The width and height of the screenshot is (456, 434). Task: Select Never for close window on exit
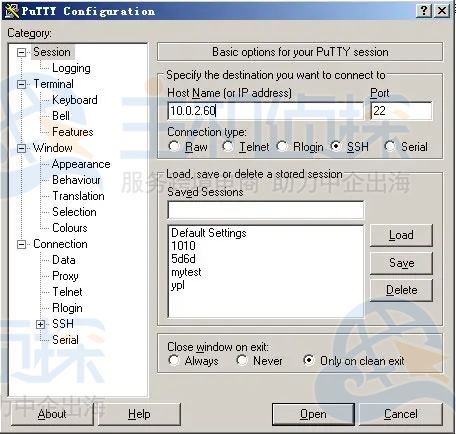(242, 360)
